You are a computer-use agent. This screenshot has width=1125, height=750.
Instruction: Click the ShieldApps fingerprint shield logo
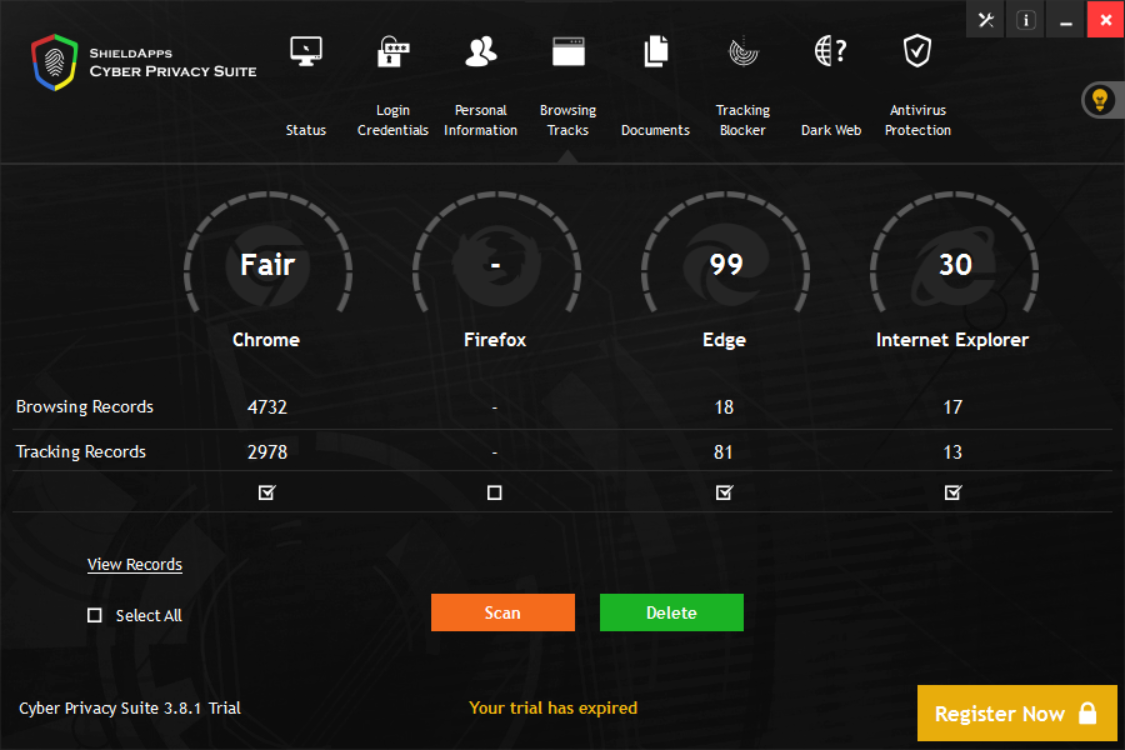tap(55, 62)
